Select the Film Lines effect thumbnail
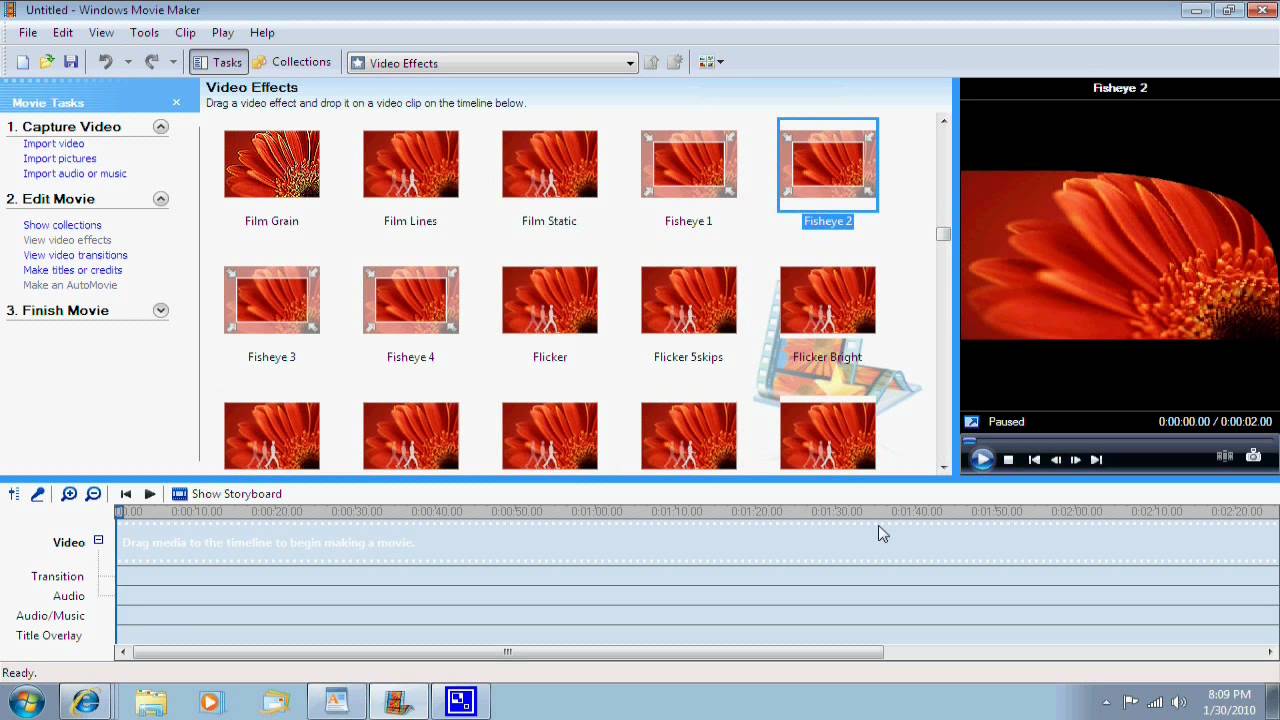 coord(411,164)
